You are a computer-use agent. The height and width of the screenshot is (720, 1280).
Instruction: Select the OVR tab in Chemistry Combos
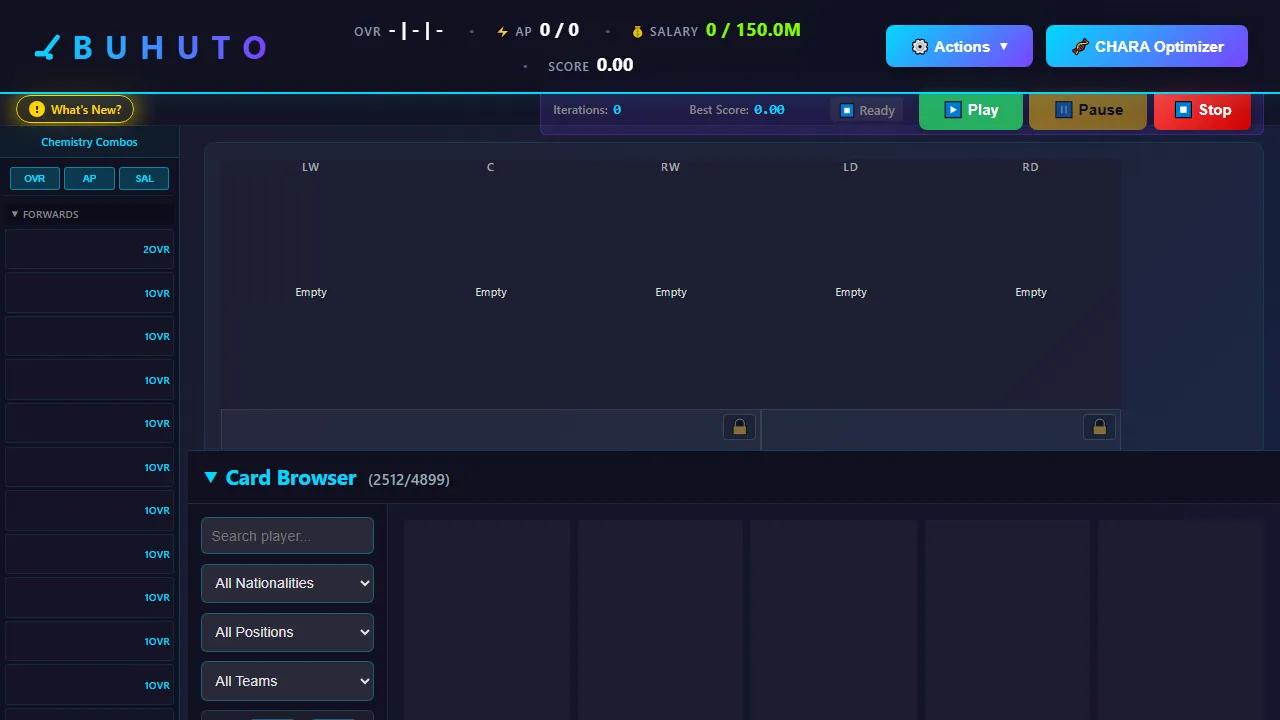[x=34, y=178]
